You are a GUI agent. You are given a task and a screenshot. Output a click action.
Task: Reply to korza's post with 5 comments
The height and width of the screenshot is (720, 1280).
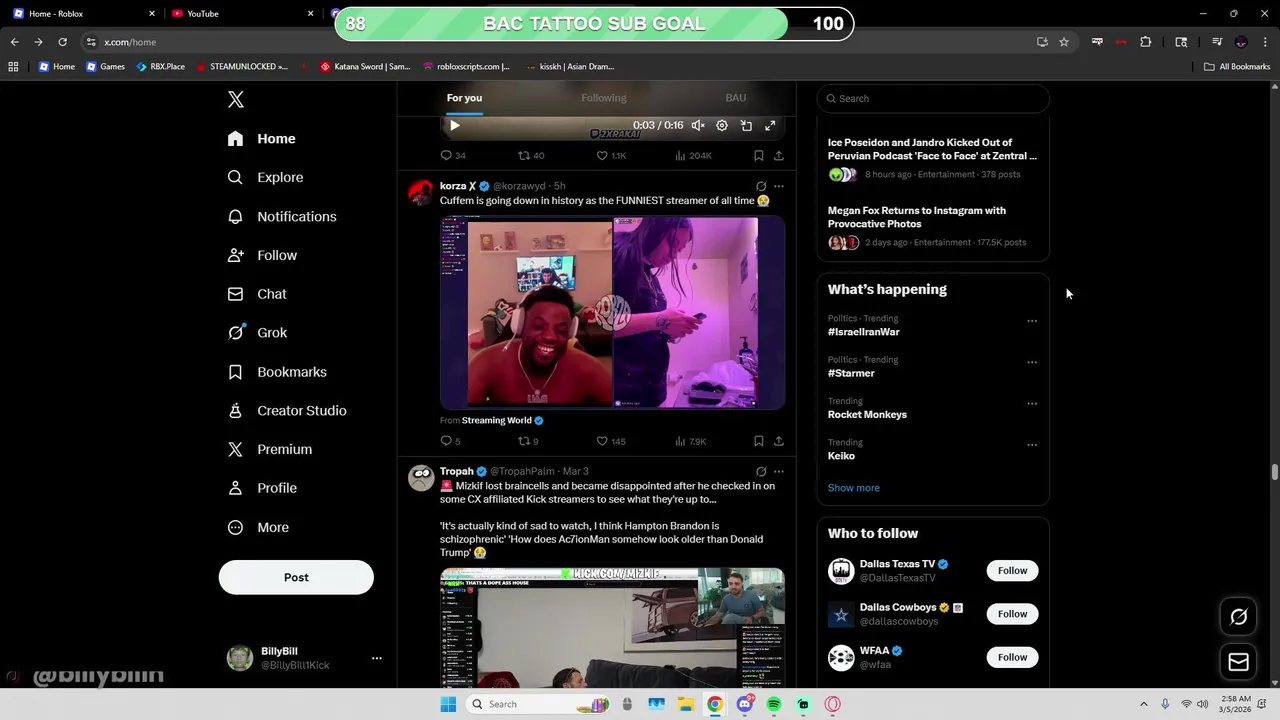pos(451,441)
